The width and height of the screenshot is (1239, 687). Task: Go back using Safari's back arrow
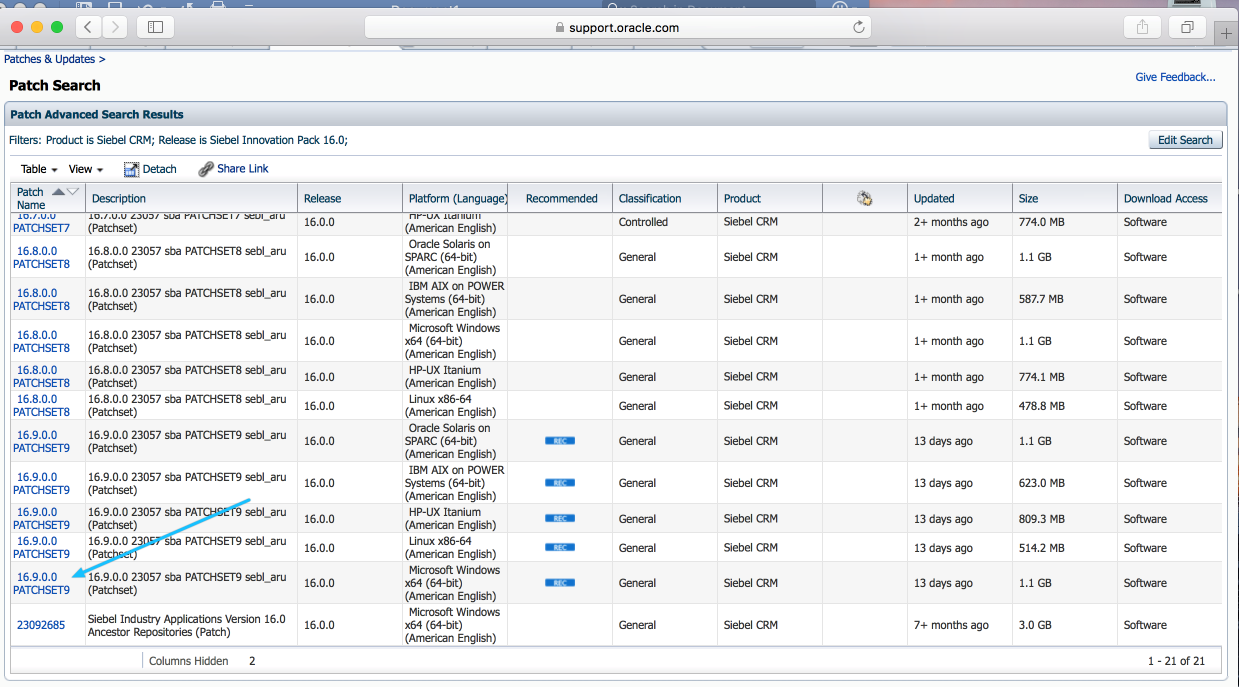pos(88,27)
